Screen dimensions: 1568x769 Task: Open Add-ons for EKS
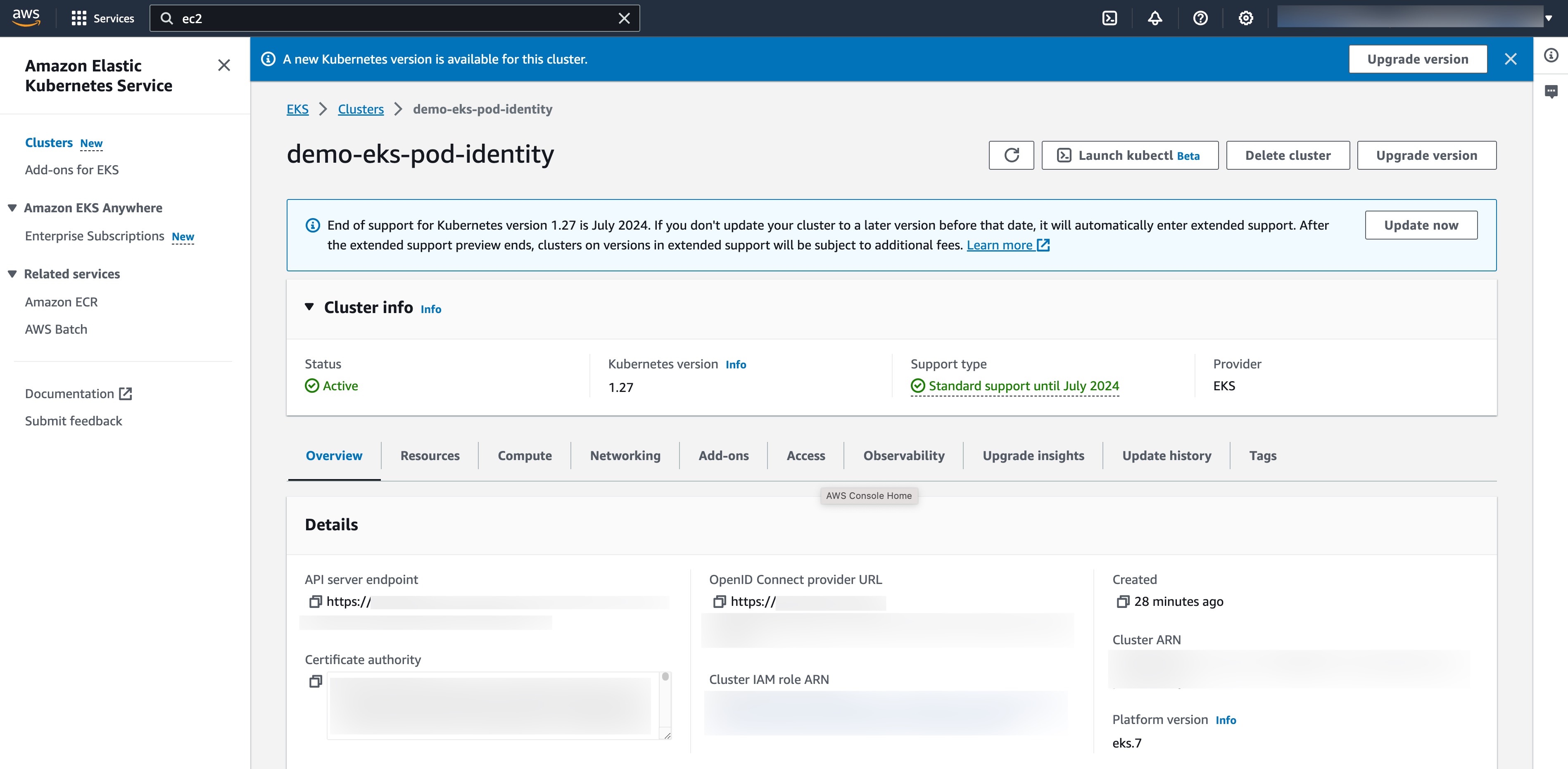pos(72,170)
